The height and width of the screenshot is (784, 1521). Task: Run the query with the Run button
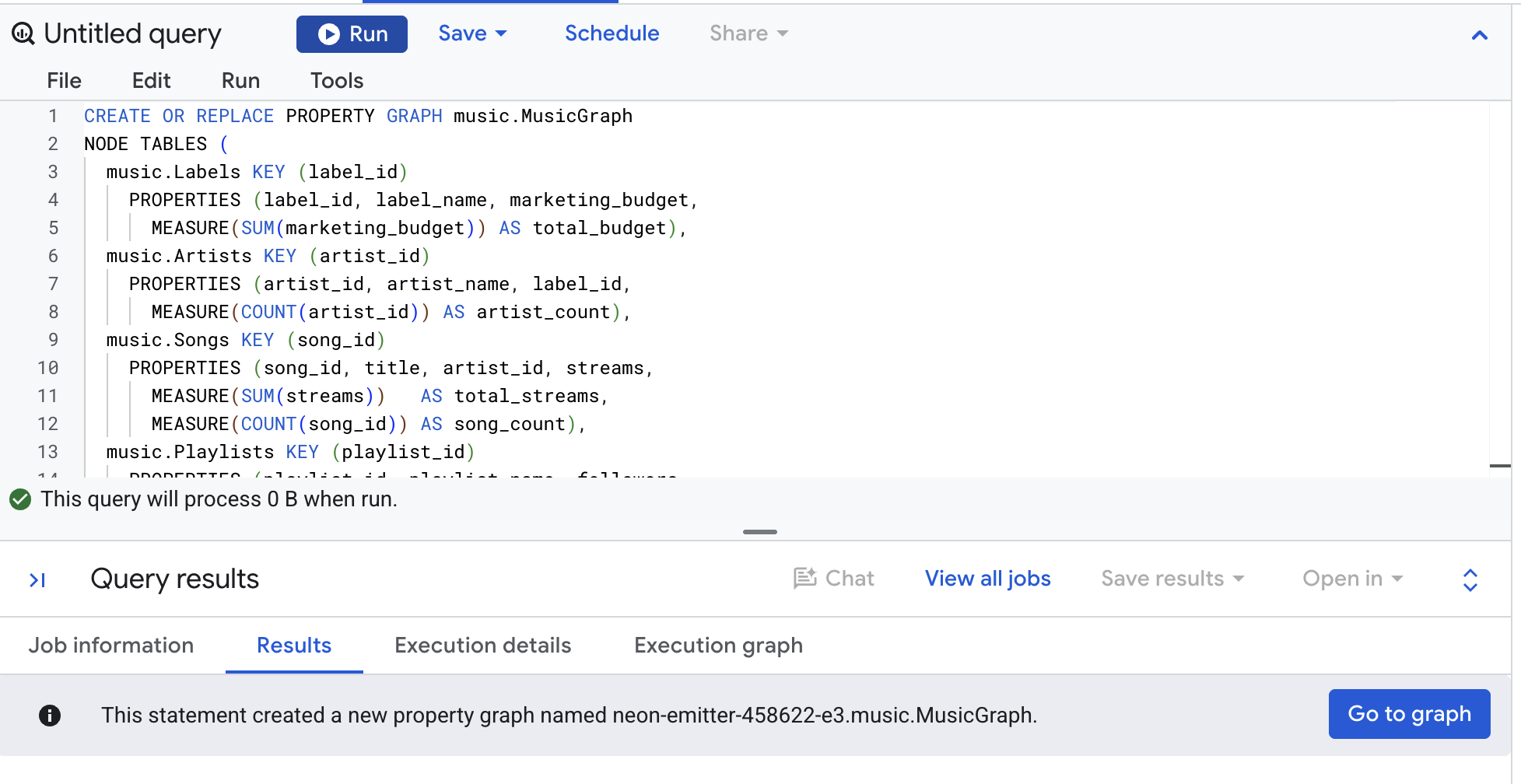pos(352,34)
